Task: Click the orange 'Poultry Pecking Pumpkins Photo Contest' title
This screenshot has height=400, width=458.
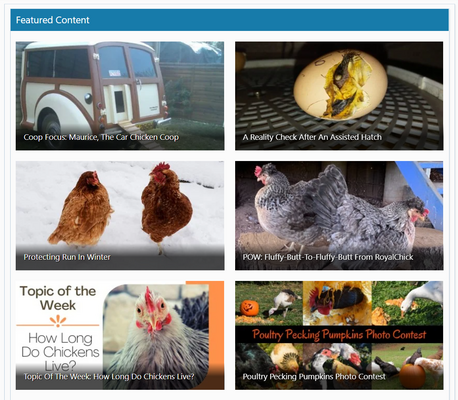Action: click(339, 334)
